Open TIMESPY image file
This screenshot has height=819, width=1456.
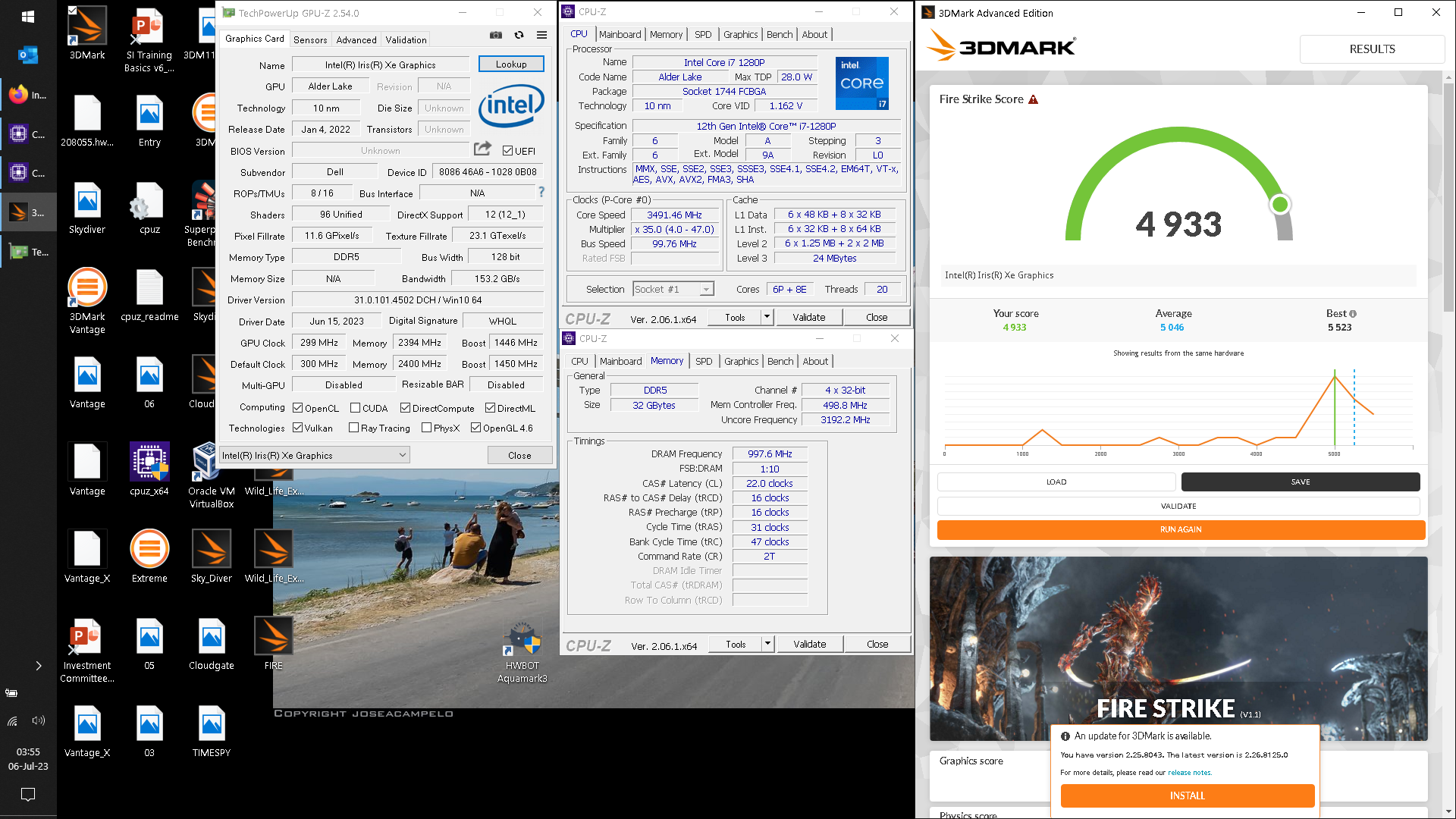[212, 731]
